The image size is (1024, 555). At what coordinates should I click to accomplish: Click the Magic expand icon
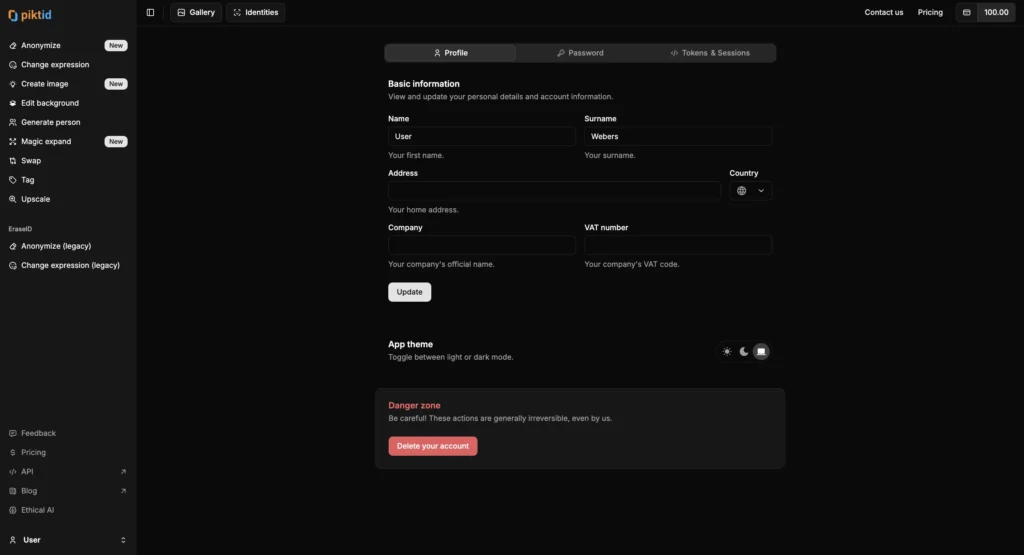[x=12, y=141]
